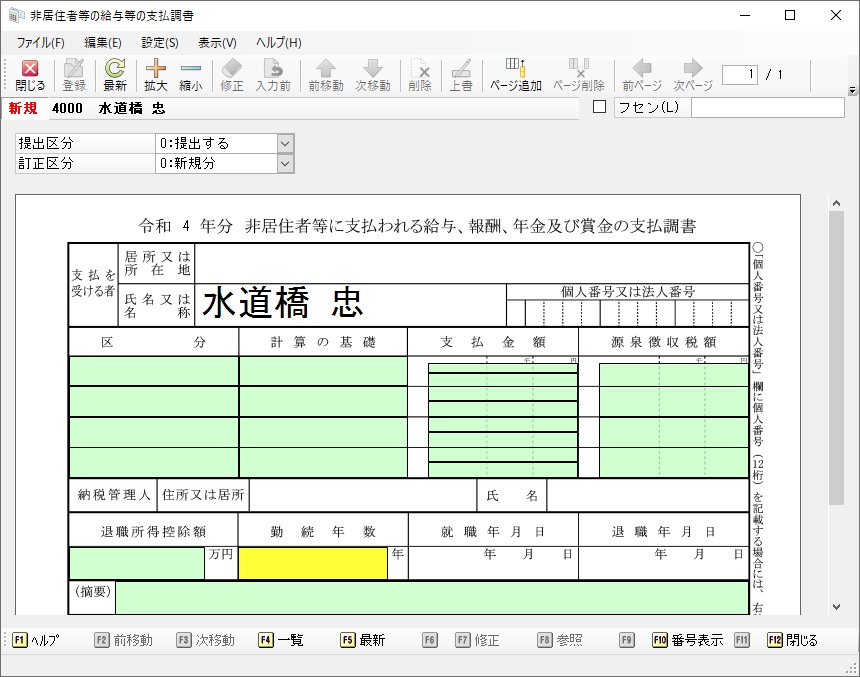The height and width of the screenshot is (677, 860).
Task: Expand the toolbar overflow arrow at right edge
Action: pyautogui.click(x=852, y=90)
